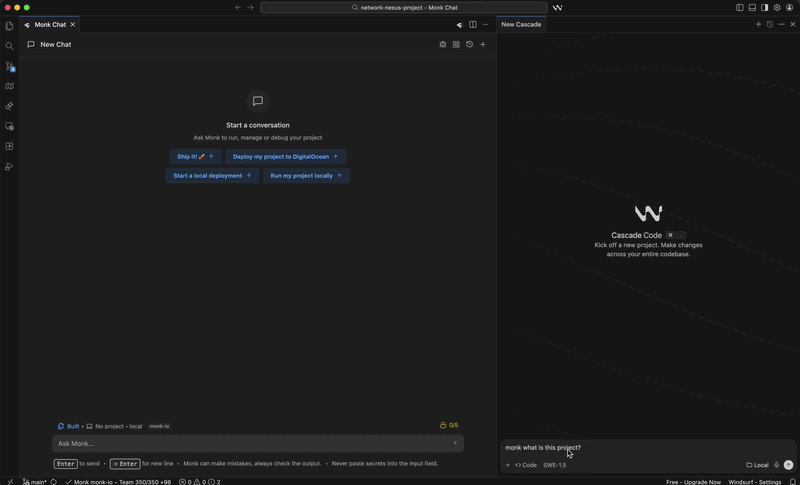The height and width of the screenshot is (485, 800).
Task: Open Windsurf settings gear in title bar
Action: click(x=777, y=8)
